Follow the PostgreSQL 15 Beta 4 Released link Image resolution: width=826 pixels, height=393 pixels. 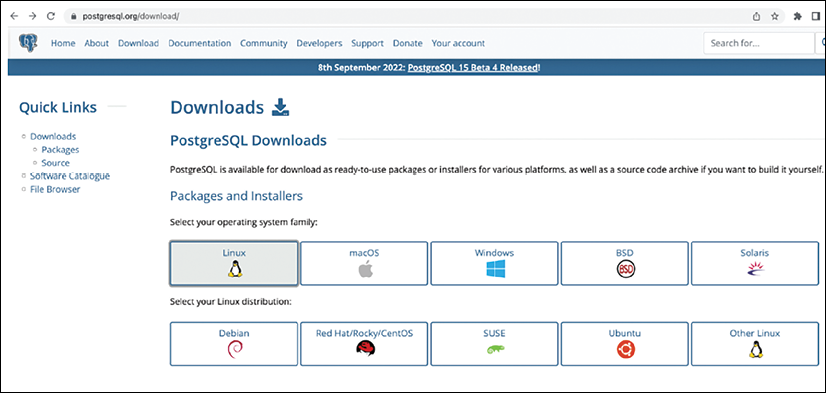(x=473, y=67)
